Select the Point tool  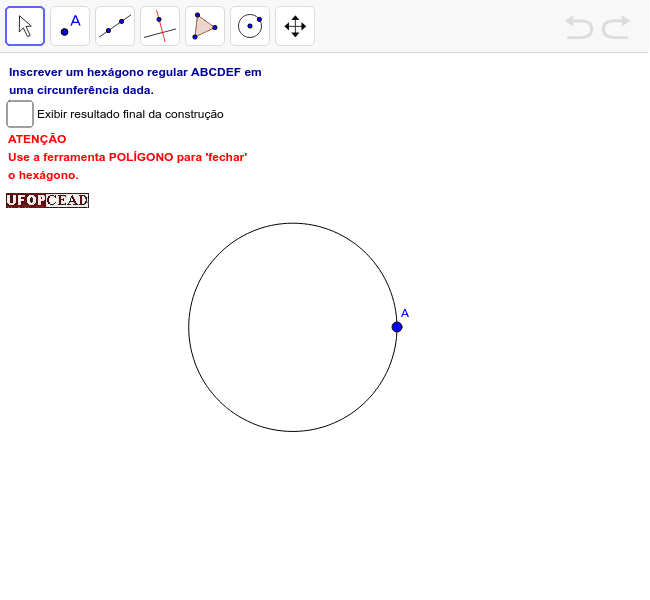tap(70, 26)
